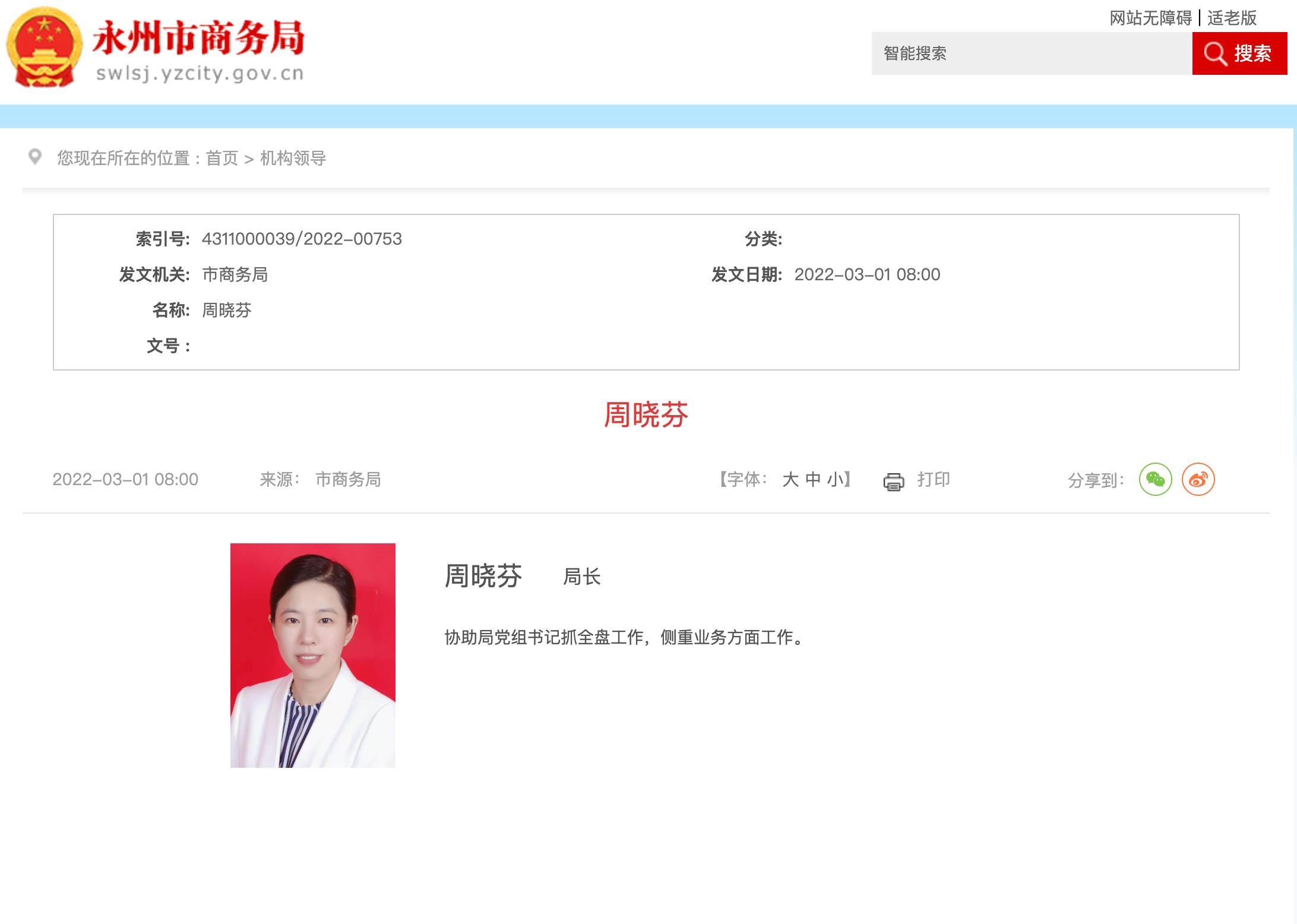
Task: Click the 打印 print link
Action: (x=934, y=479)
